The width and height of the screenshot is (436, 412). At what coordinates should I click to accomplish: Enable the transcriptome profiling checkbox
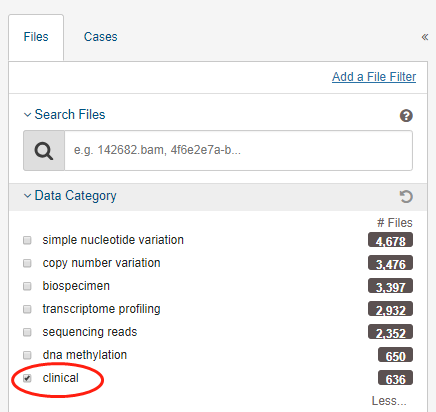click(x=27, y=309)
